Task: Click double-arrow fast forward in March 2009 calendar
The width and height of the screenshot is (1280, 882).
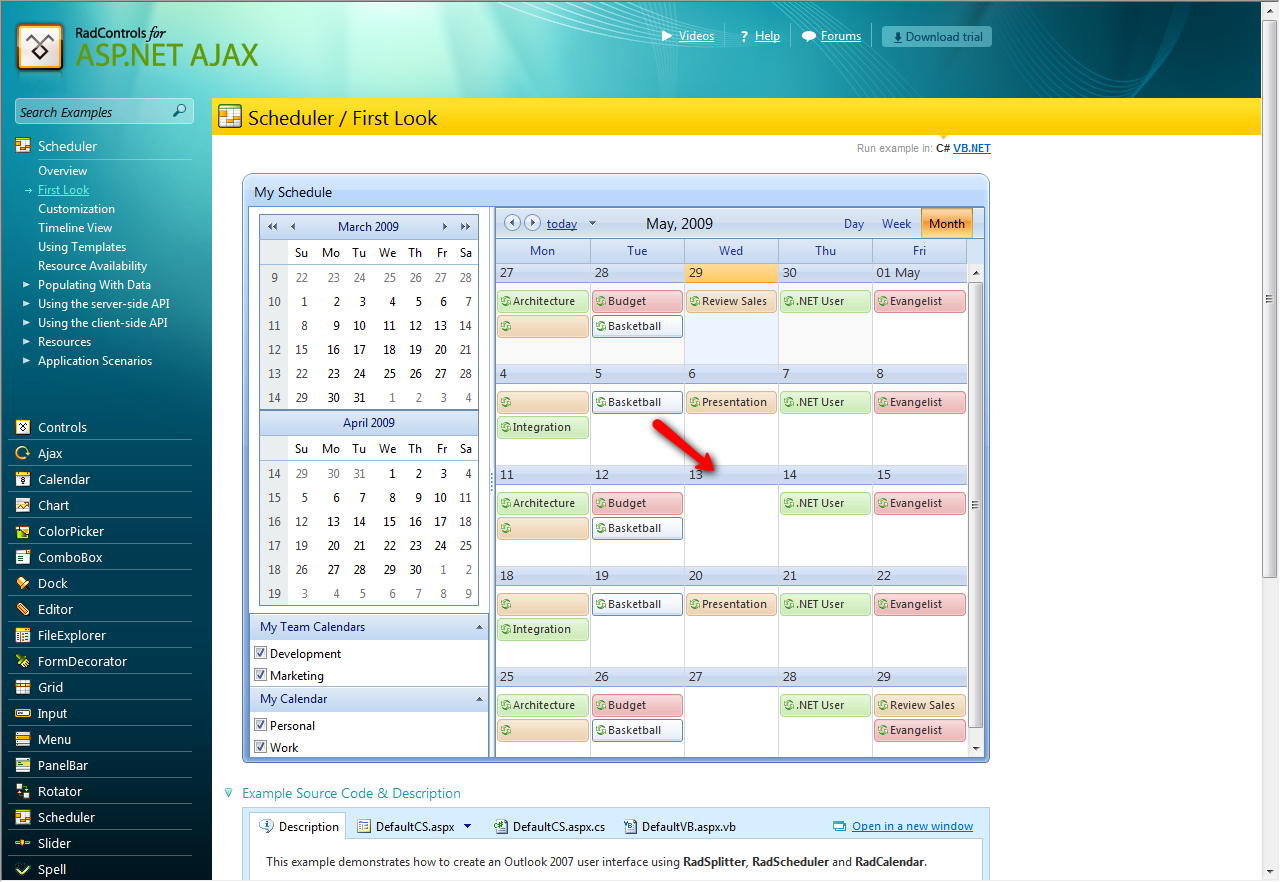Action: [x=465, y=227]
